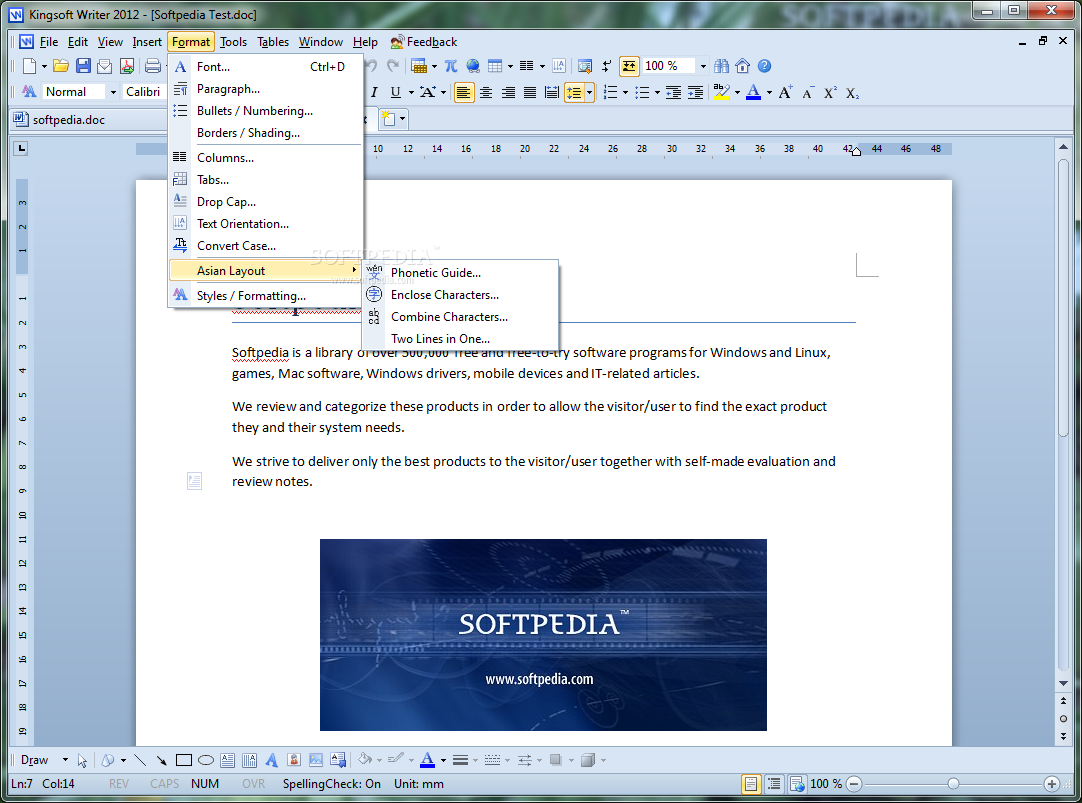Viewport: 1082px width, 803px height.
Task: Expand AutoShapes dropdown in Draw toolbar
Action: pos(123,760)
